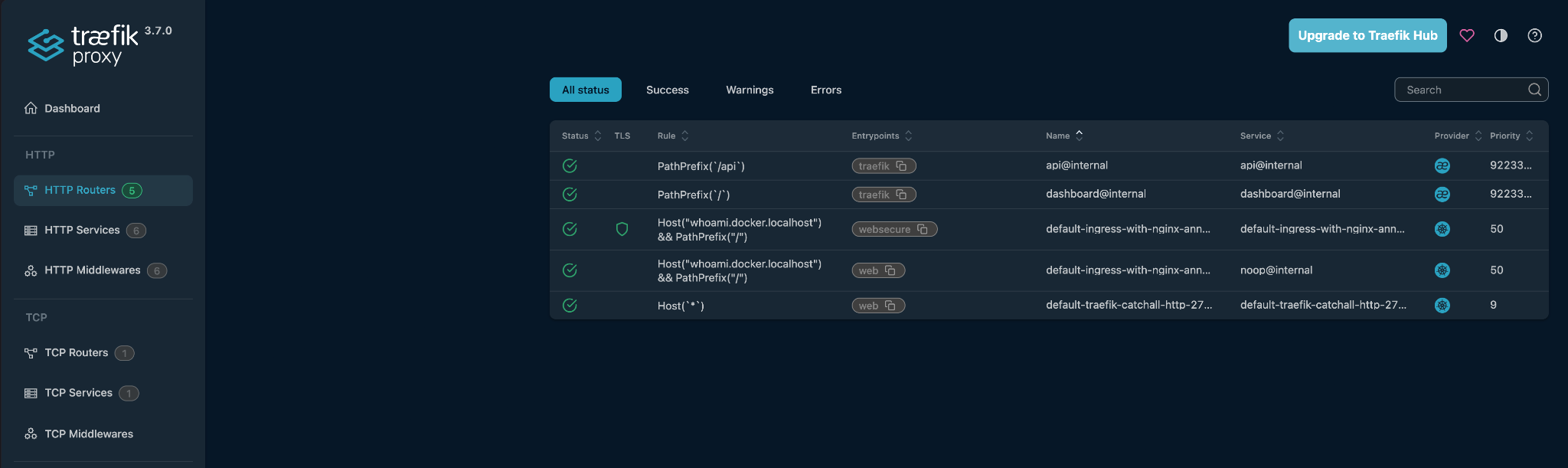Open the TCP Routers page
This screenshot has height=468, width=1568.
103,353
